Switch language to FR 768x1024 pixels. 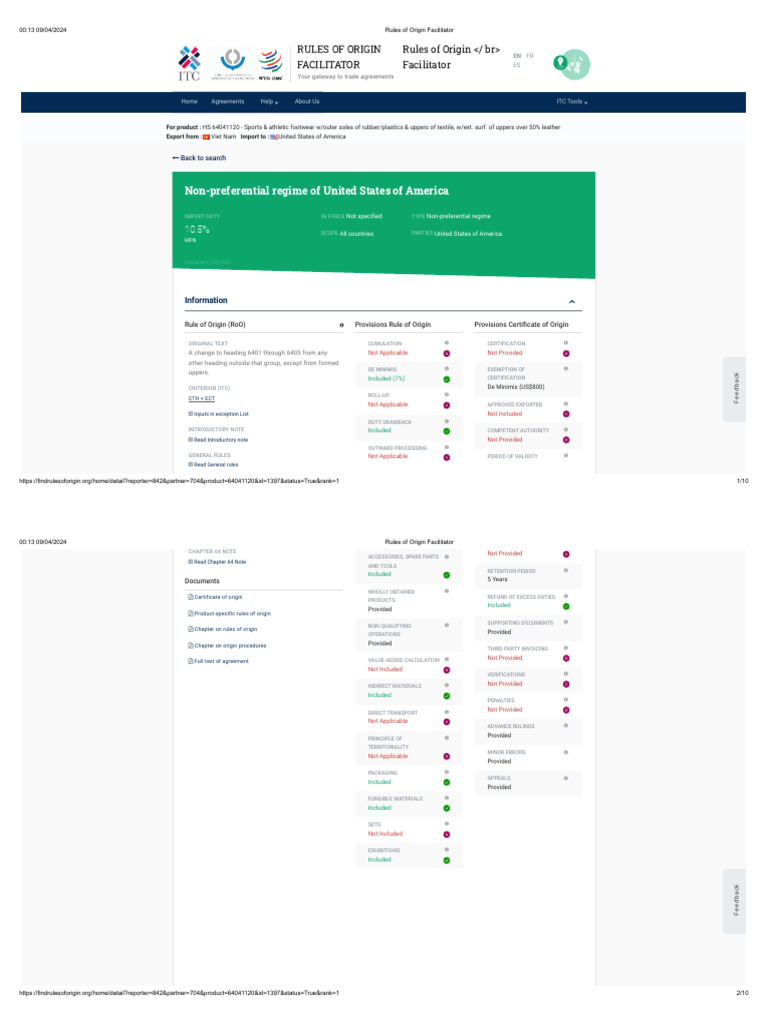coord(530,56)
